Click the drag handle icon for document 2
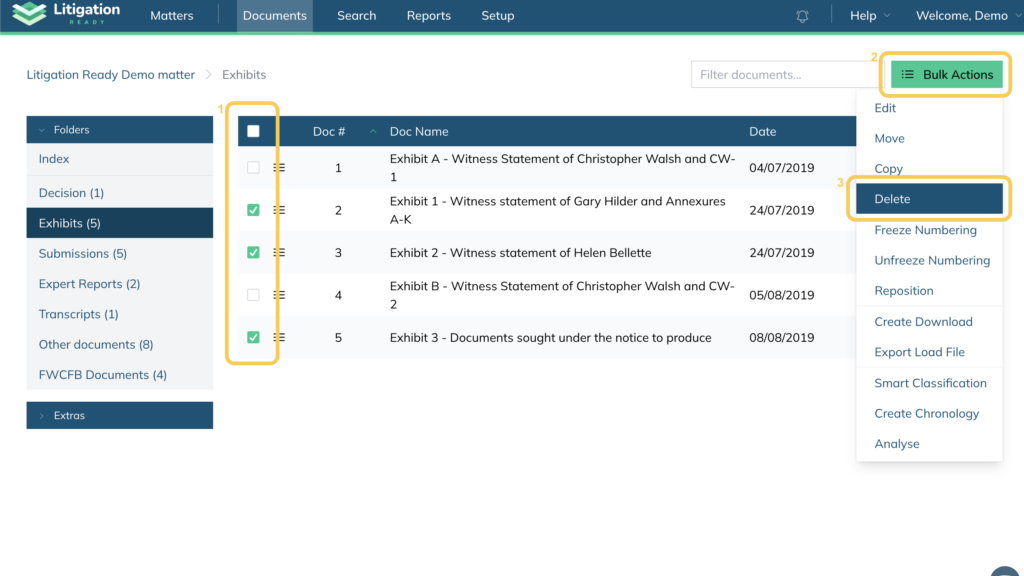The height and width of the screenshot is (576, 1024). (x=279, y=210)
